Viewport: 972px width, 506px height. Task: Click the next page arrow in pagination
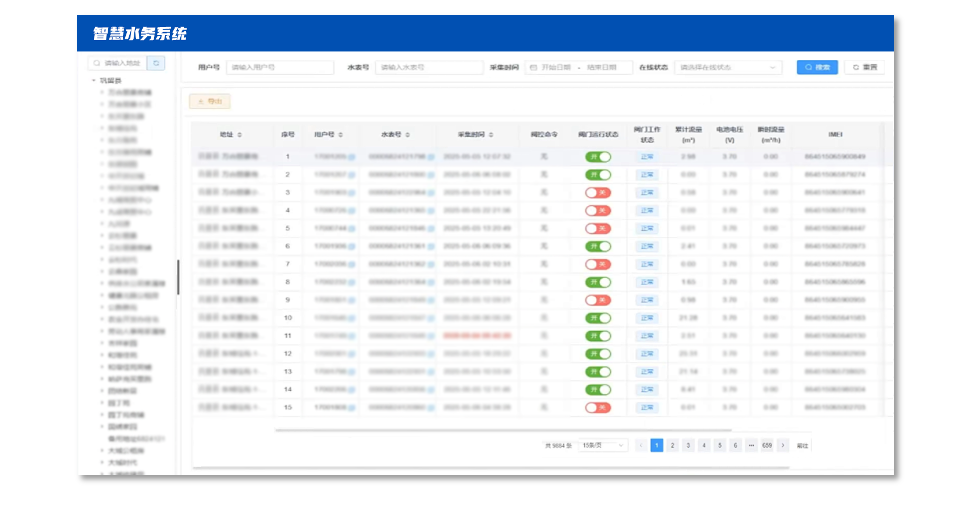pos(783,445)
